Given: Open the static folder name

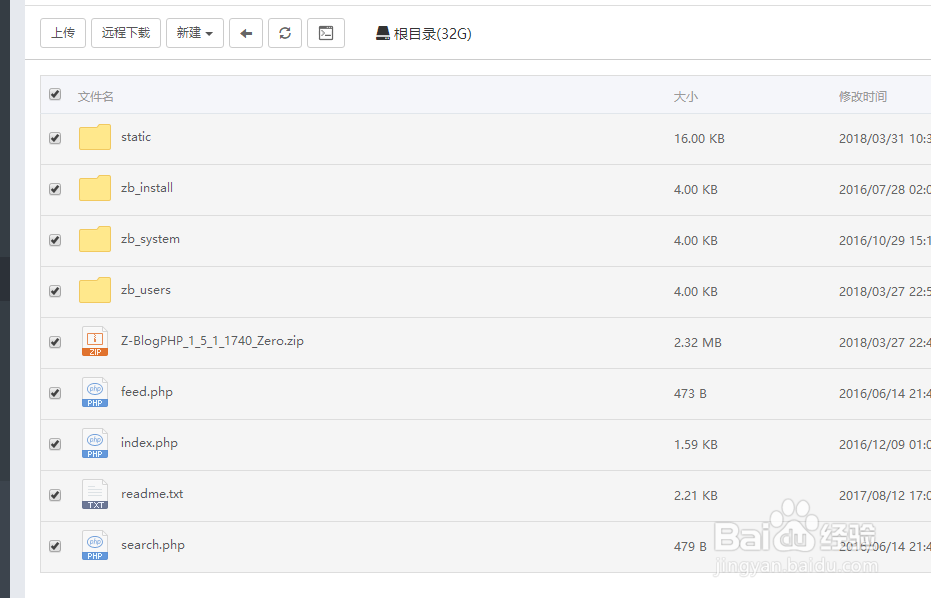Looking at the screenshot, I should 136,137.
